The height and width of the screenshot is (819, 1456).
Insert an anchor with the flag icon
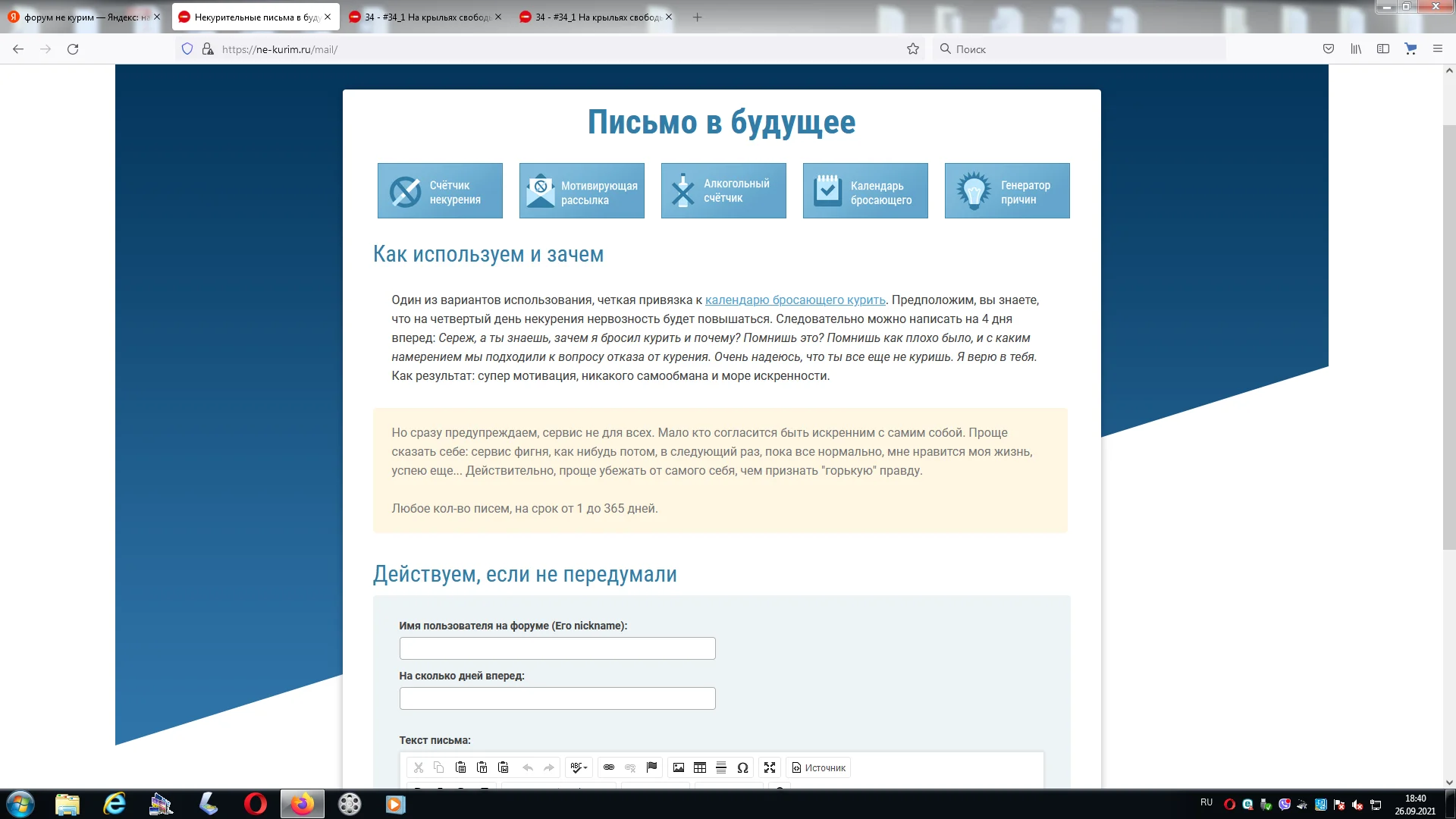click(x=651, y=767)
